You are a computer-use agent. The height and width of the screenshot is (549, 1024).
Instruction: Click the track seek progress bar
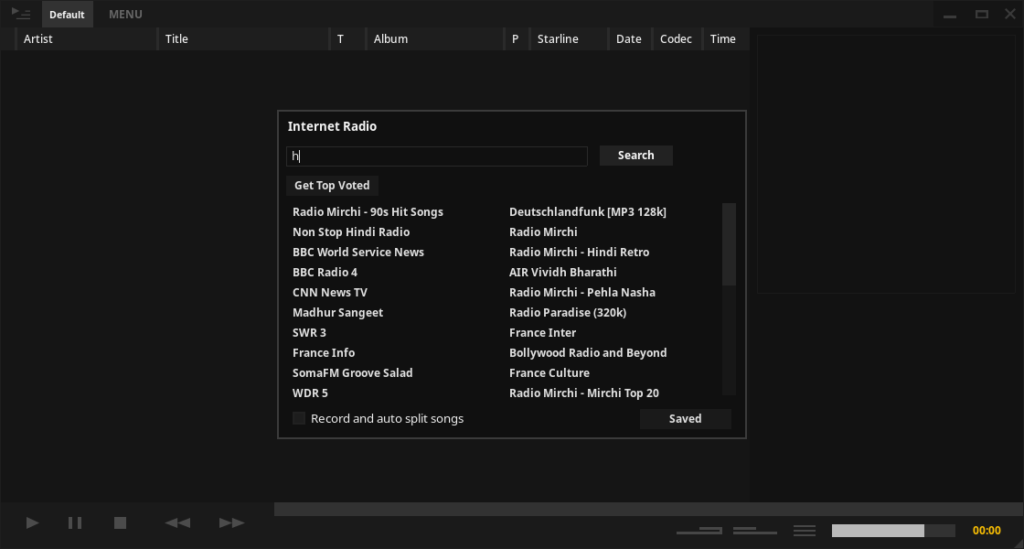[648, 509]
